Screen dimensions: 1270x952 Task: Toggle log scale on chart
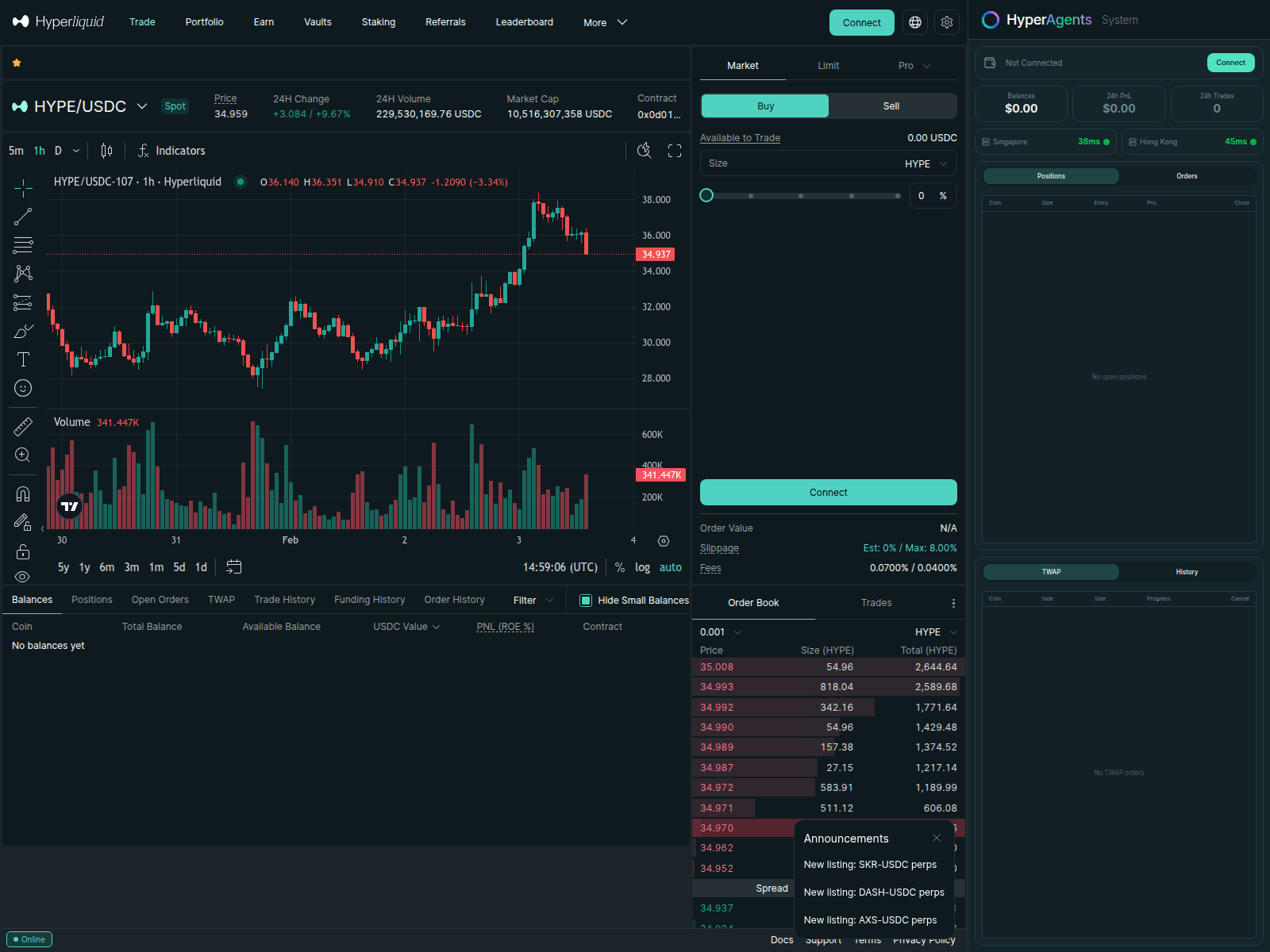(642, 567)
